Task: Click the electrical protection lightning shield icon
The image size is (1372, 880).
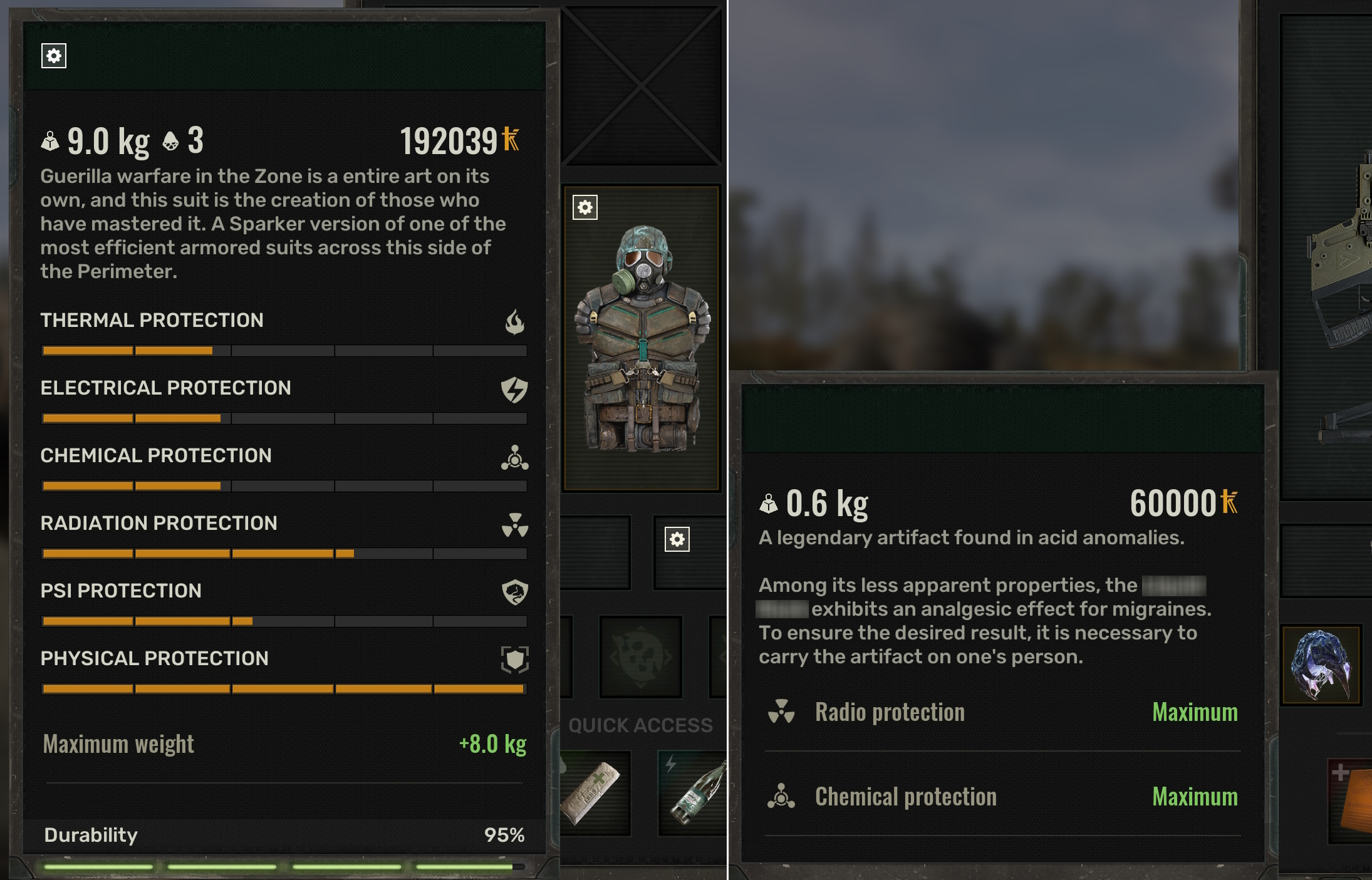Action: tap(514, 390)
